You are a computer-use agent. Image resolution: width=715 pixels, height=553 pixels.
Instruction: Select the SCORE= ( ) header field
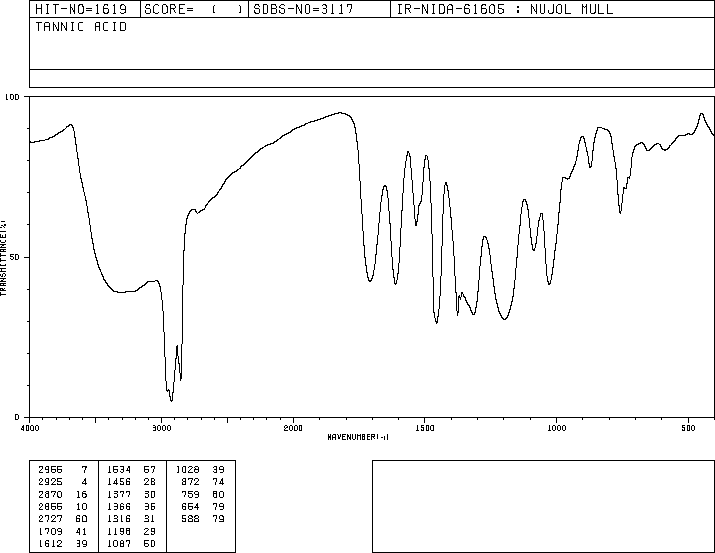click(x=194, y=9)
